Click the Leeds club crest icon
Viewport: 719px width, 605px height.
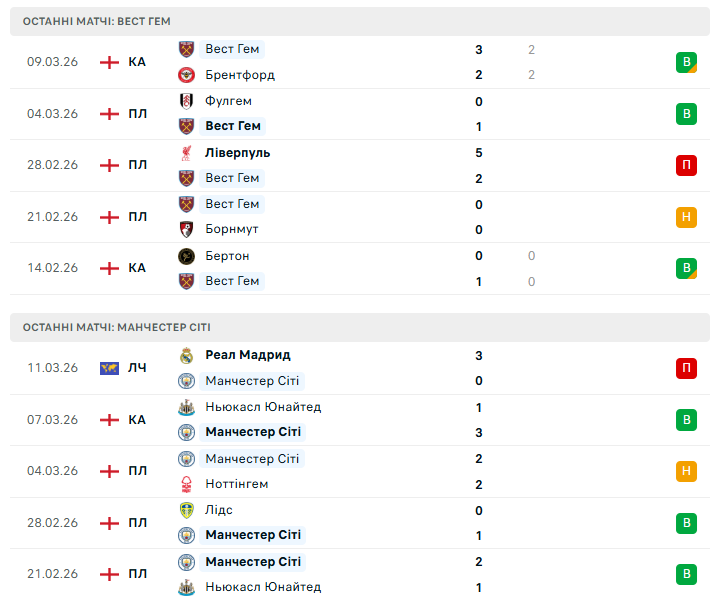[x=186, y=510]
